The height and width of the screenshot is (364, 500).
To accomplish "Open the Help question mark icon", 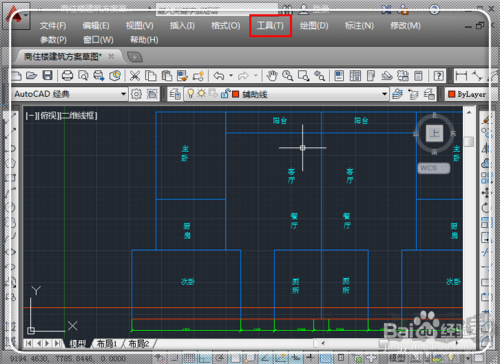I will tap(438, 76).
